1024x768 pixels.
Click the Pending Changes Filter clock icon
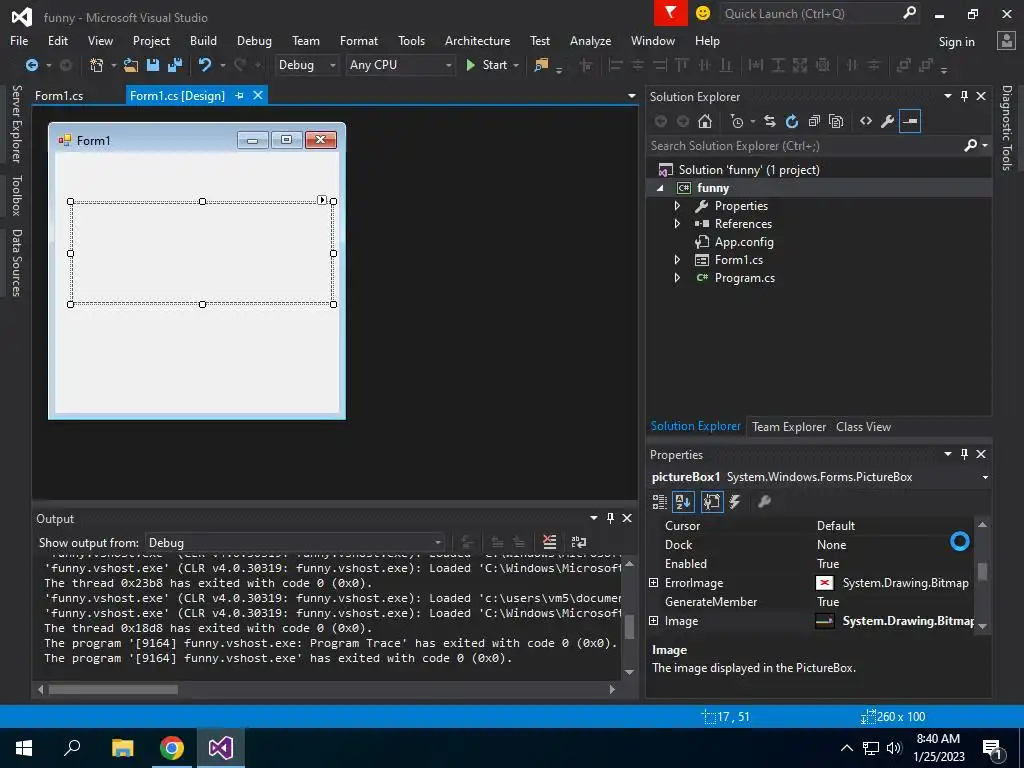point(737,121)
